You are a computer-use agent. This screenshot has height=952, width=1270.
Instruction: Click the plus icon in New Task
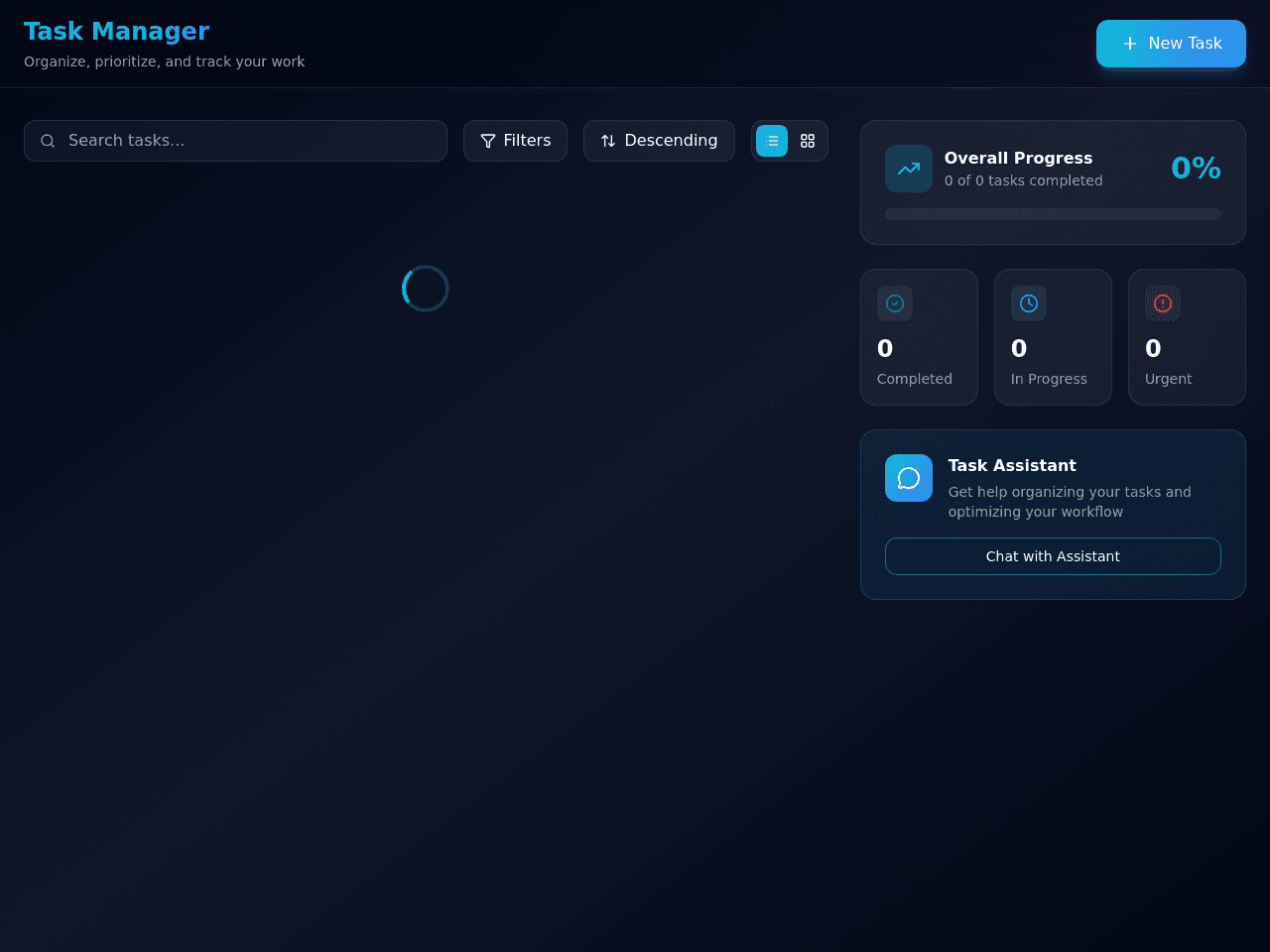tap(1130, 44)
